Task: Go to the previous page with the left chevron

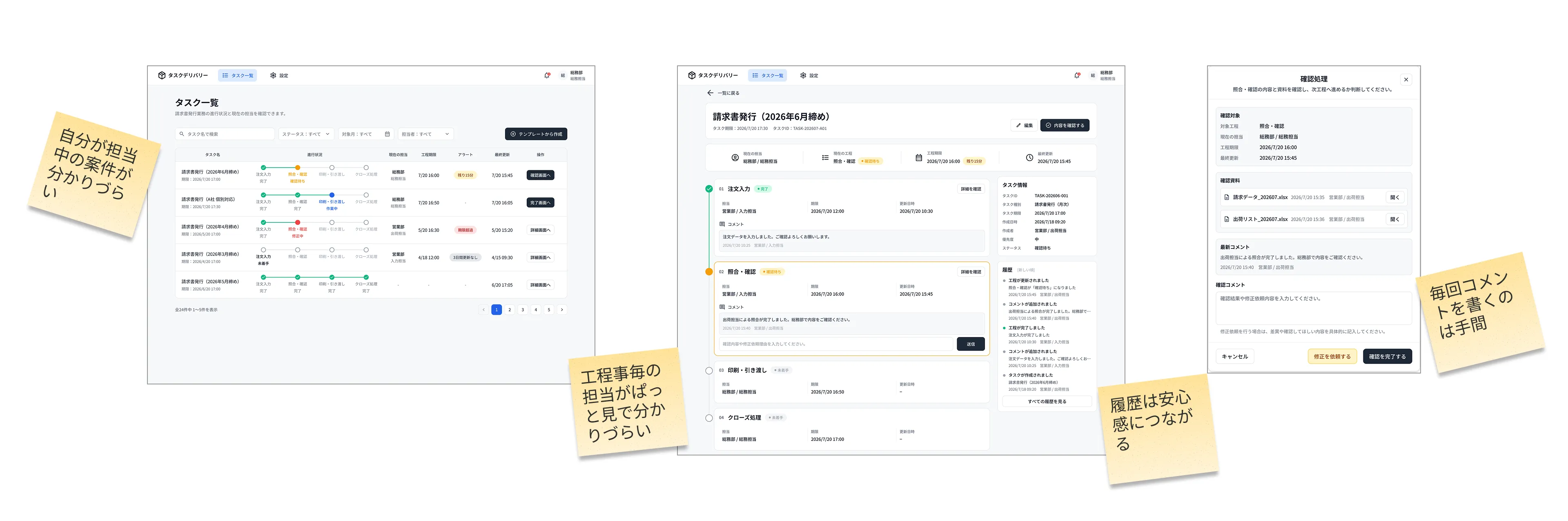Action: tap(483, 310)
